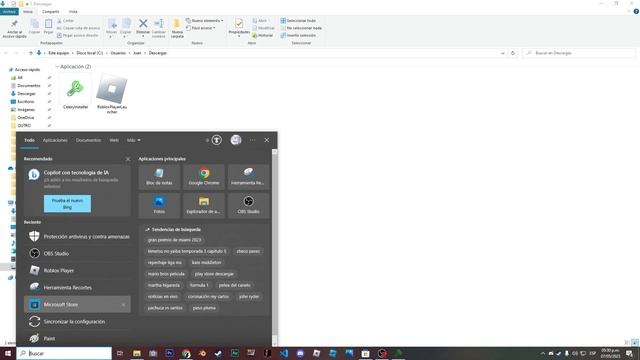Search trend play store descargar

tap(214, 274)
